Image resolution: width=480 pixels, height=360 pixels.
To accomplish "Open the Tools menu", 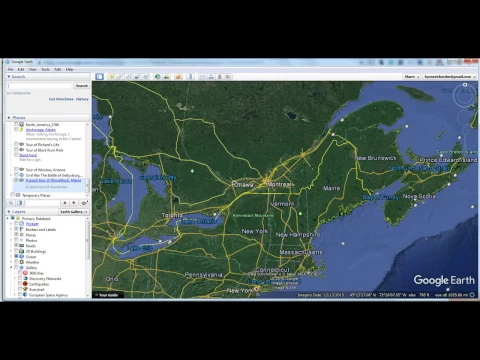I will click(x=45, y=69).
